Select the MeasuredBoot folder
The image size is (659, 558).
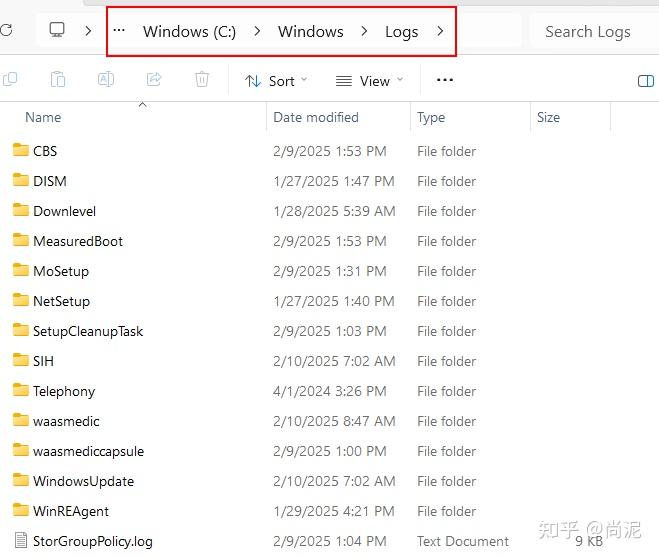(67, 241)
